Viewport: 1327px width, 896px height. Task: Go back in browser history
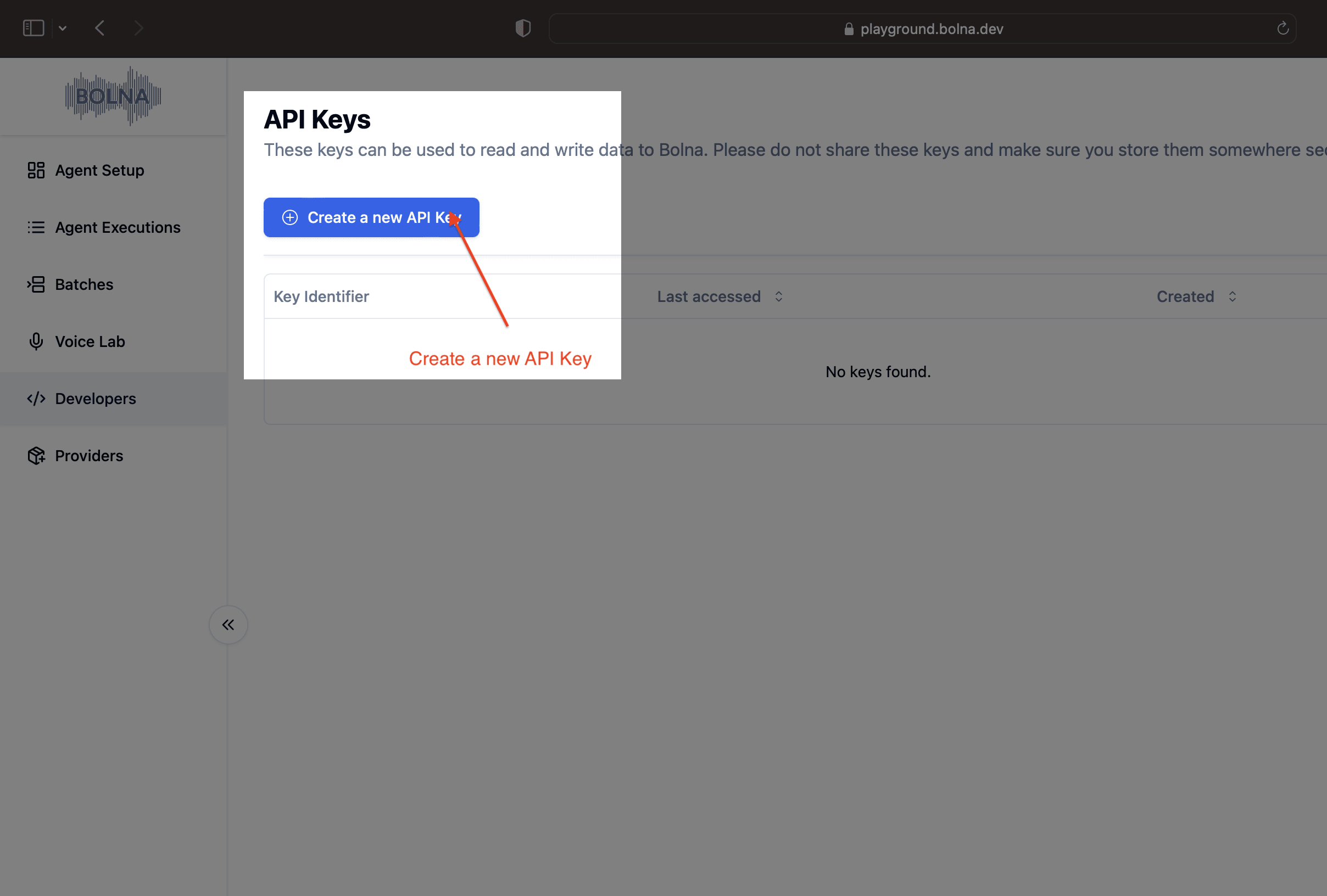100,28
